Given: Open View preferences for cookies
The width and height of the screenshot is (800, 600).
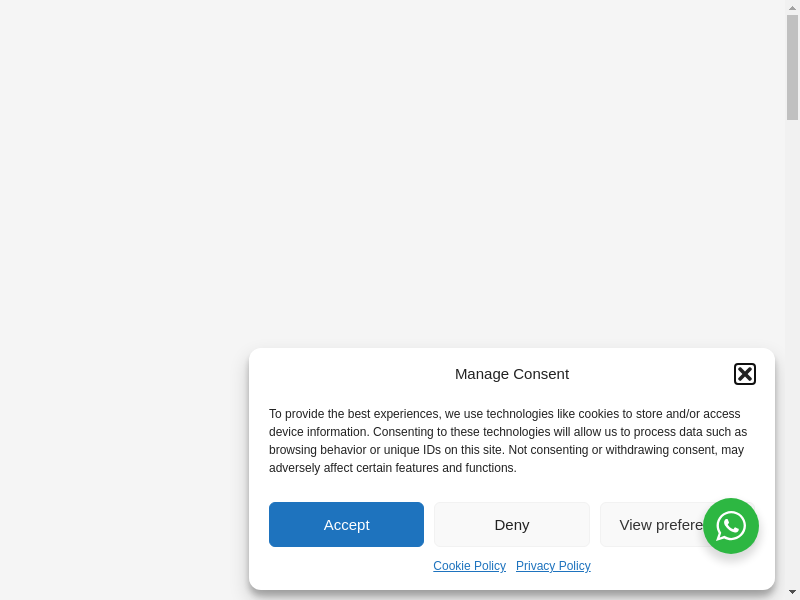Looking at the screenshot, I should click(650, 524).
